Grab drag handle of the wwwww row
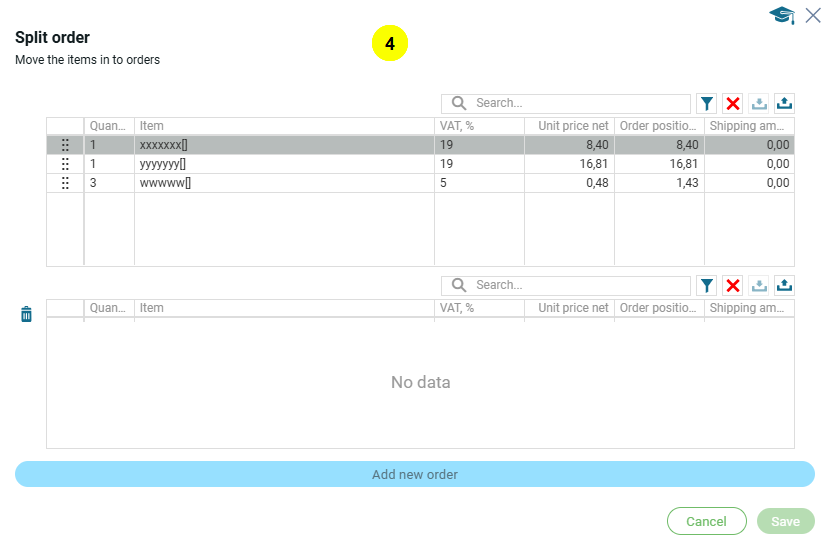 pyautogui.click(x=65, y=183)
